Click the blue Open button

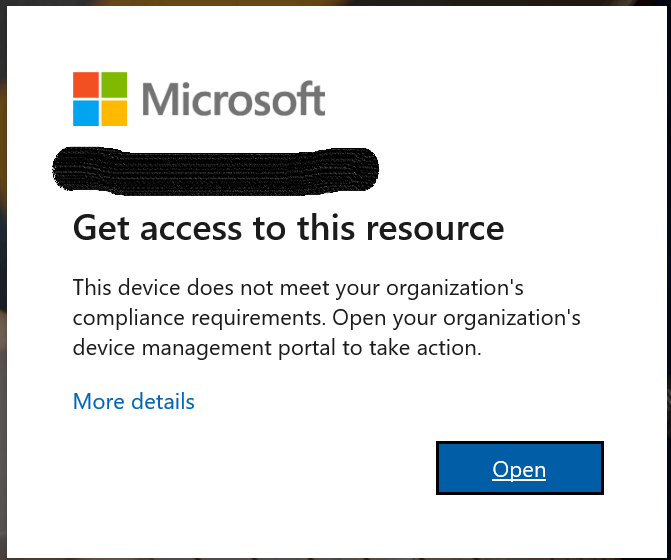(520, 468)
